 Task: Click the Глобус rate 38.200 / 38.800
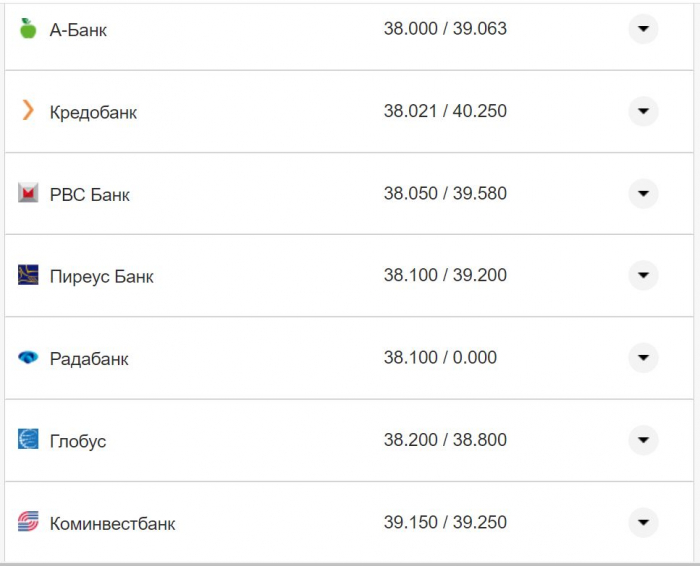(x=445, y=440)
